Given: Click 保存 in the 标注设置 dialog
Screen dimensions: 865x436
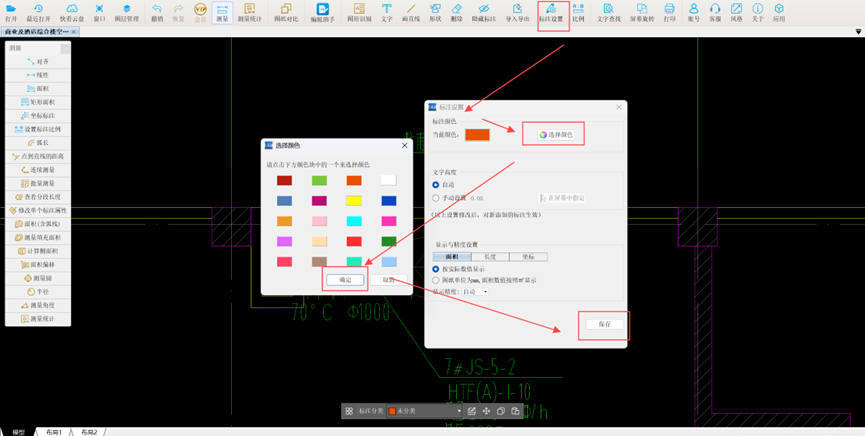Looking at the screenshot, I should (604, 324).
